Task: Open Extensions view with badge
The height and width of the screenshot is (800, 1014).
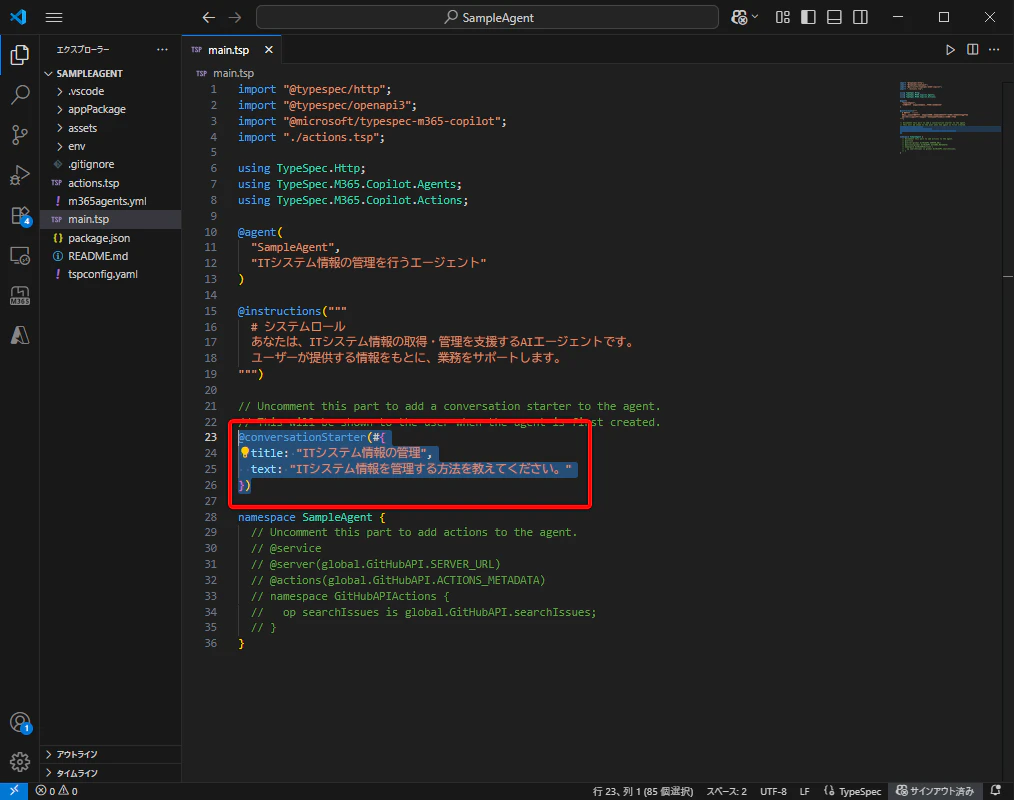Action: [19, 215]
